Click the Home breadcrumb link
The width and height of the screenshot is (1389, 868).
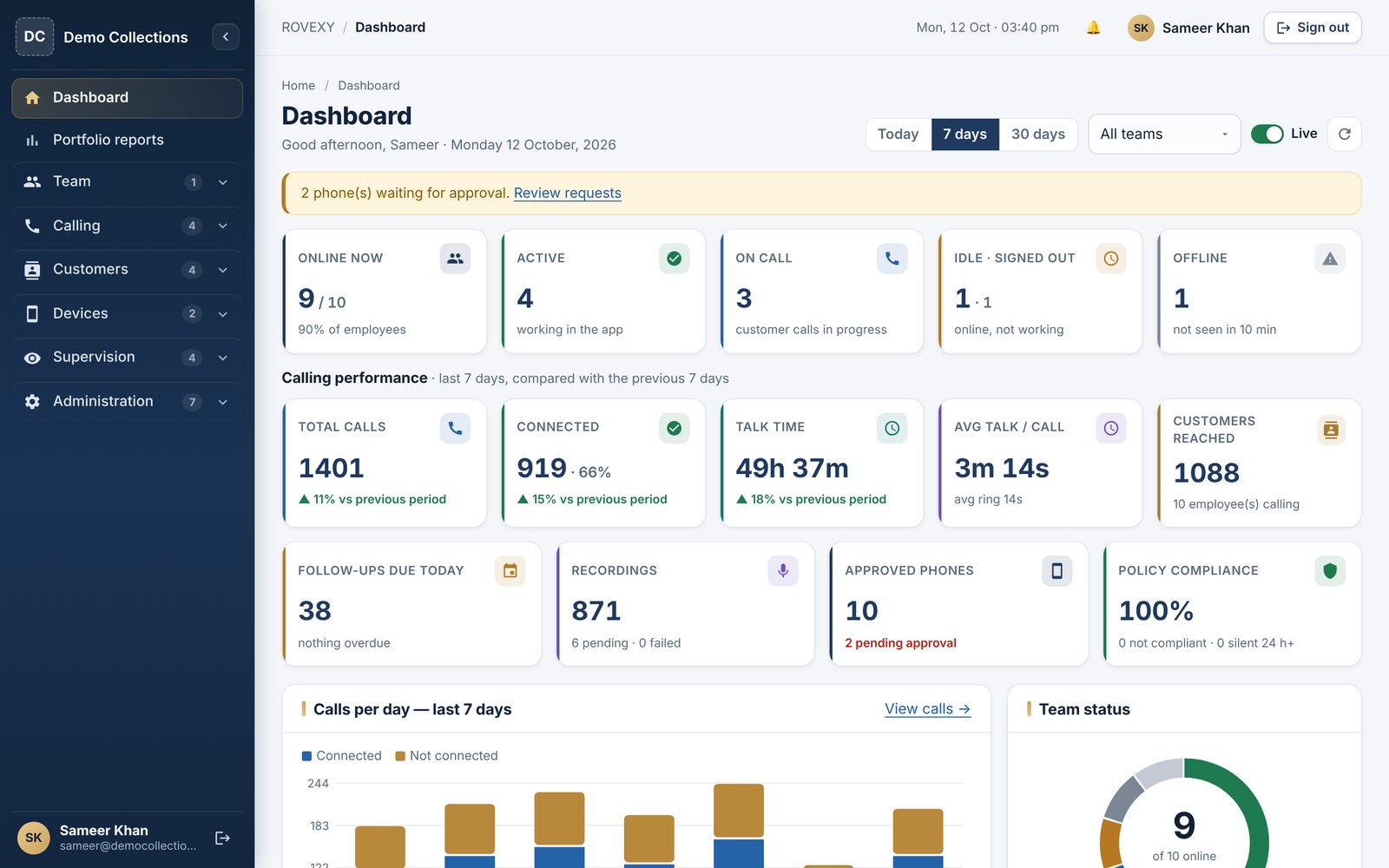click(x=299, y=85)
